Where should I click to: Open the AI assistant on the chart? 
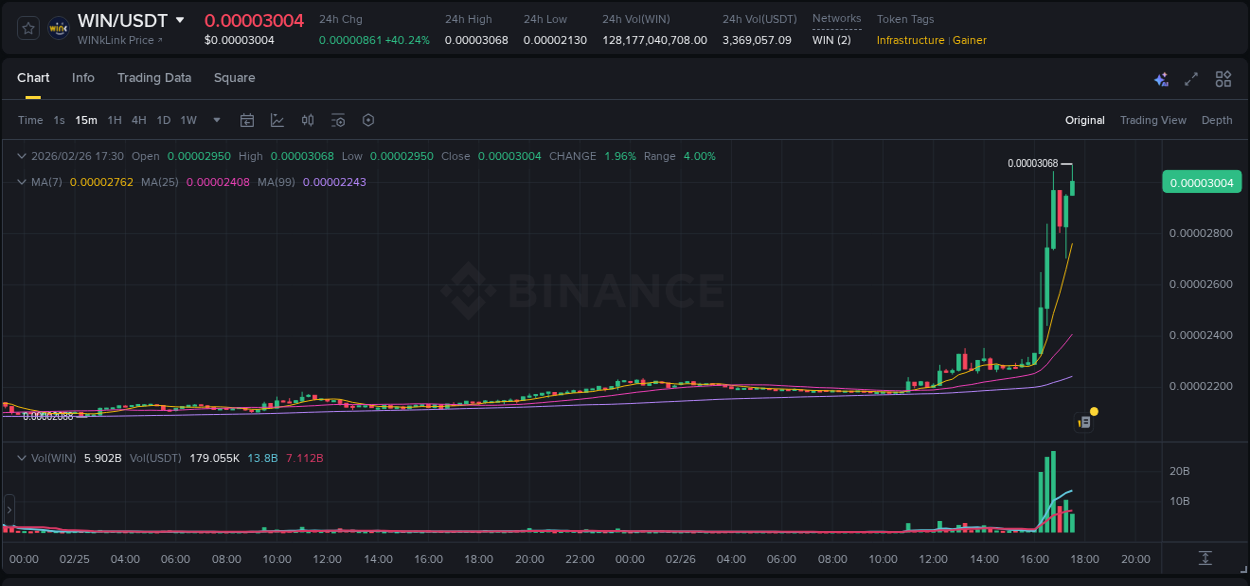click(x=1161, y=78)
